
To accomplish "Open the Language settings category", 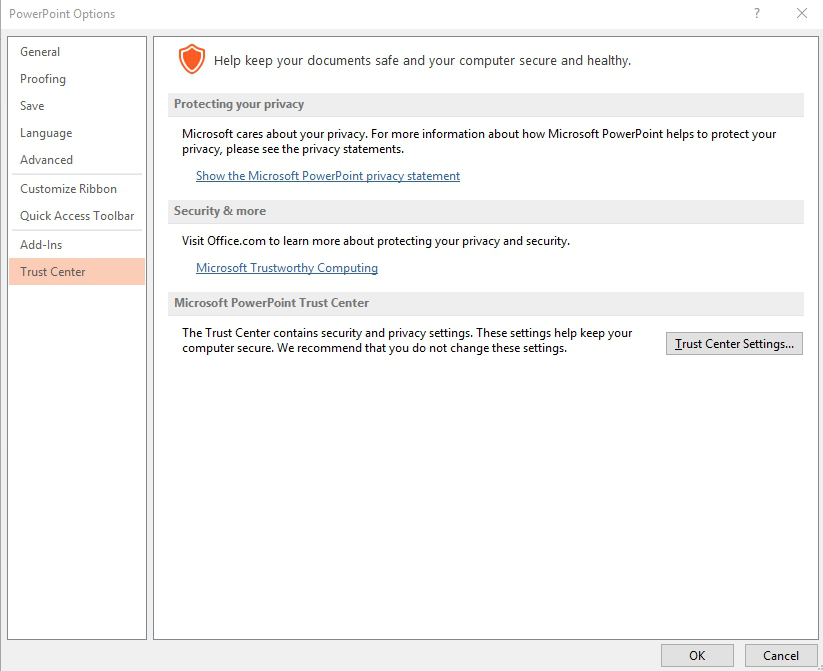I will pos(77,133).
